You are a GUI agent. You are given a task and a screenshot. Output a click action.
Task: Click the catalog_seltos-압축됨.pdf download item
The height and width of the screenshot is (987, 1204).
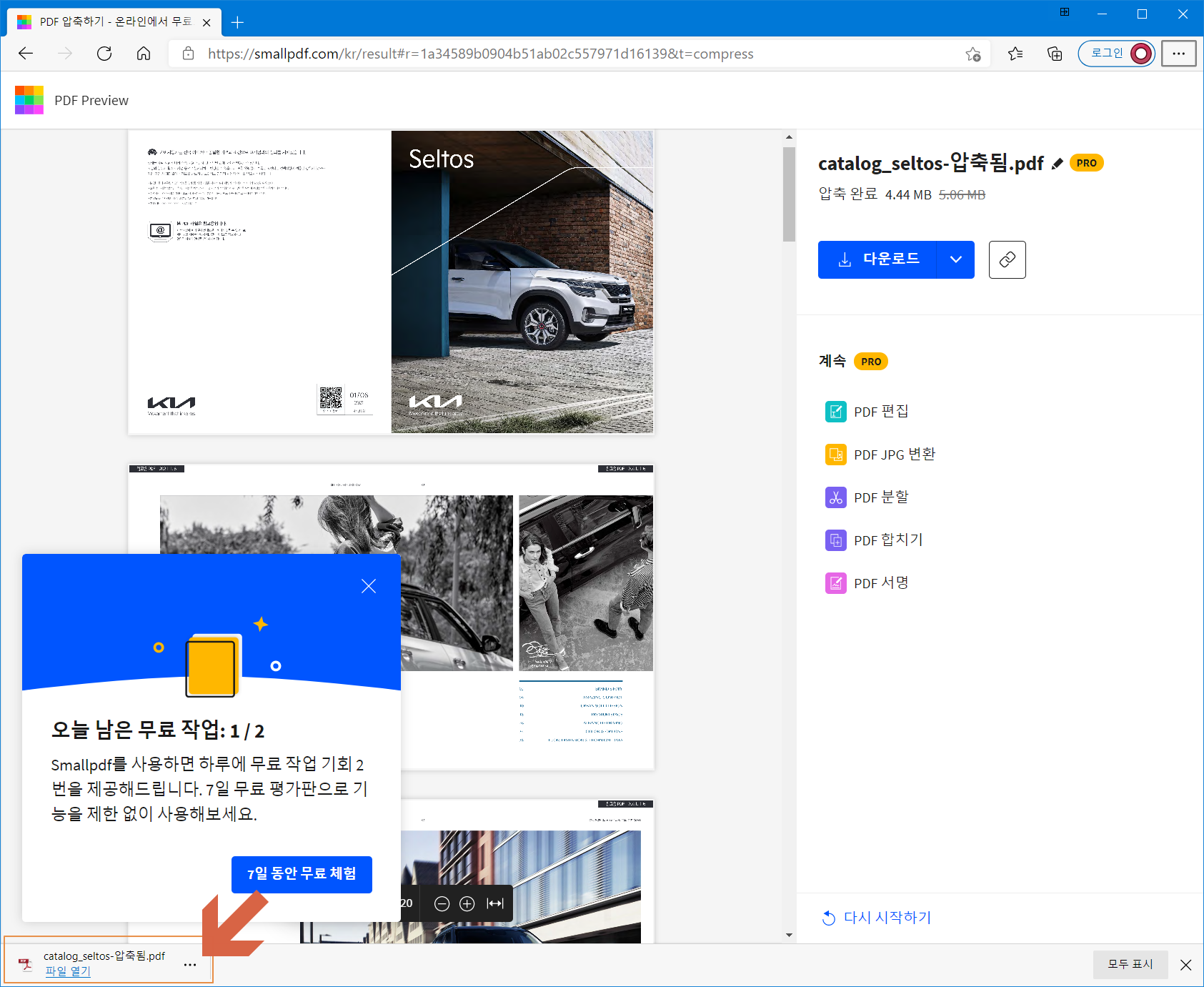pos(109,963)
